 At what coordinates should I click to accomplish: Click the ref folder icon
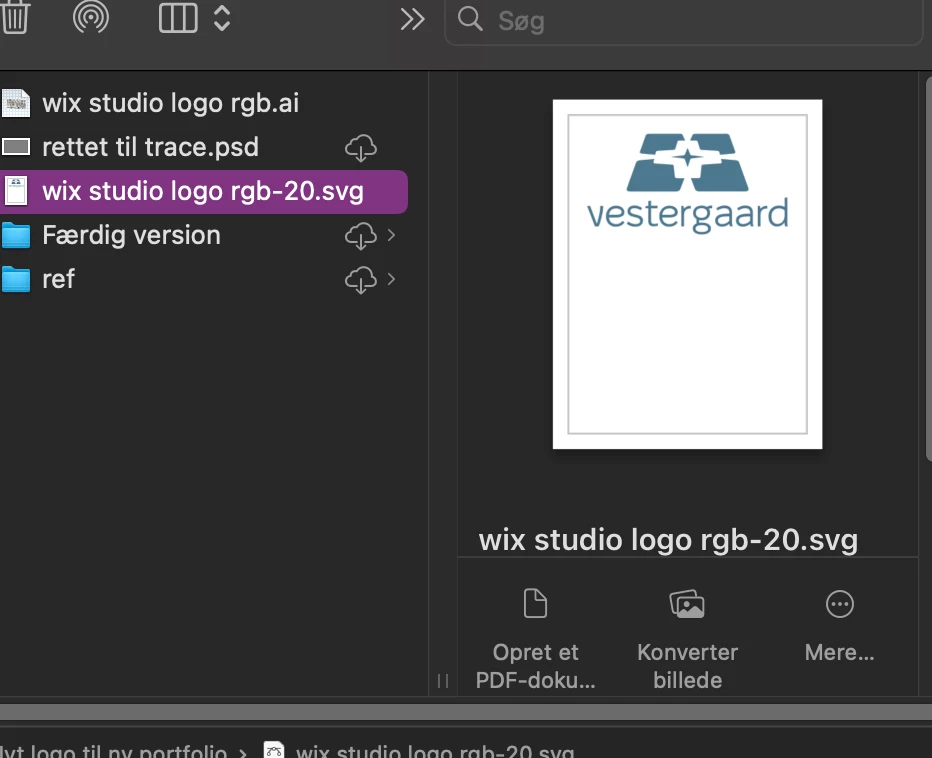pos(16,279)
